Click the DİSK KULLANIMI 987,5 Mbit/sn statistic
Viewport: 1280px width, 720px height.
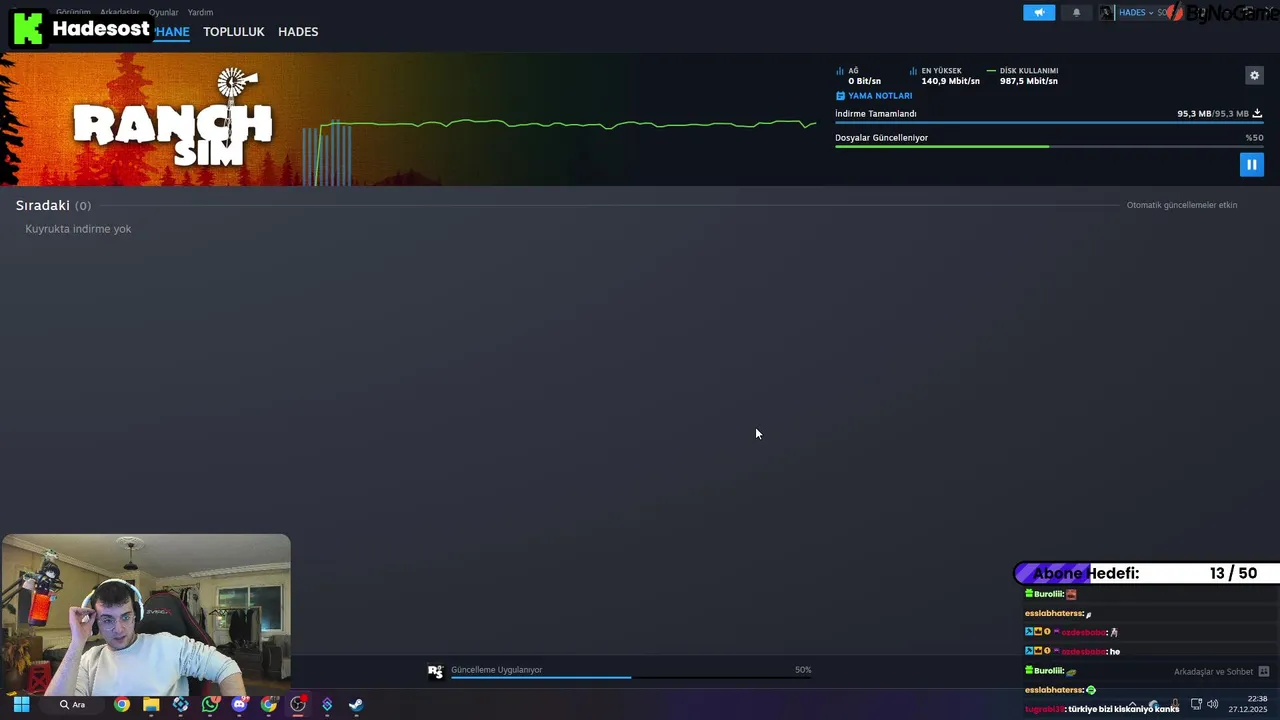click(1023, 76)
